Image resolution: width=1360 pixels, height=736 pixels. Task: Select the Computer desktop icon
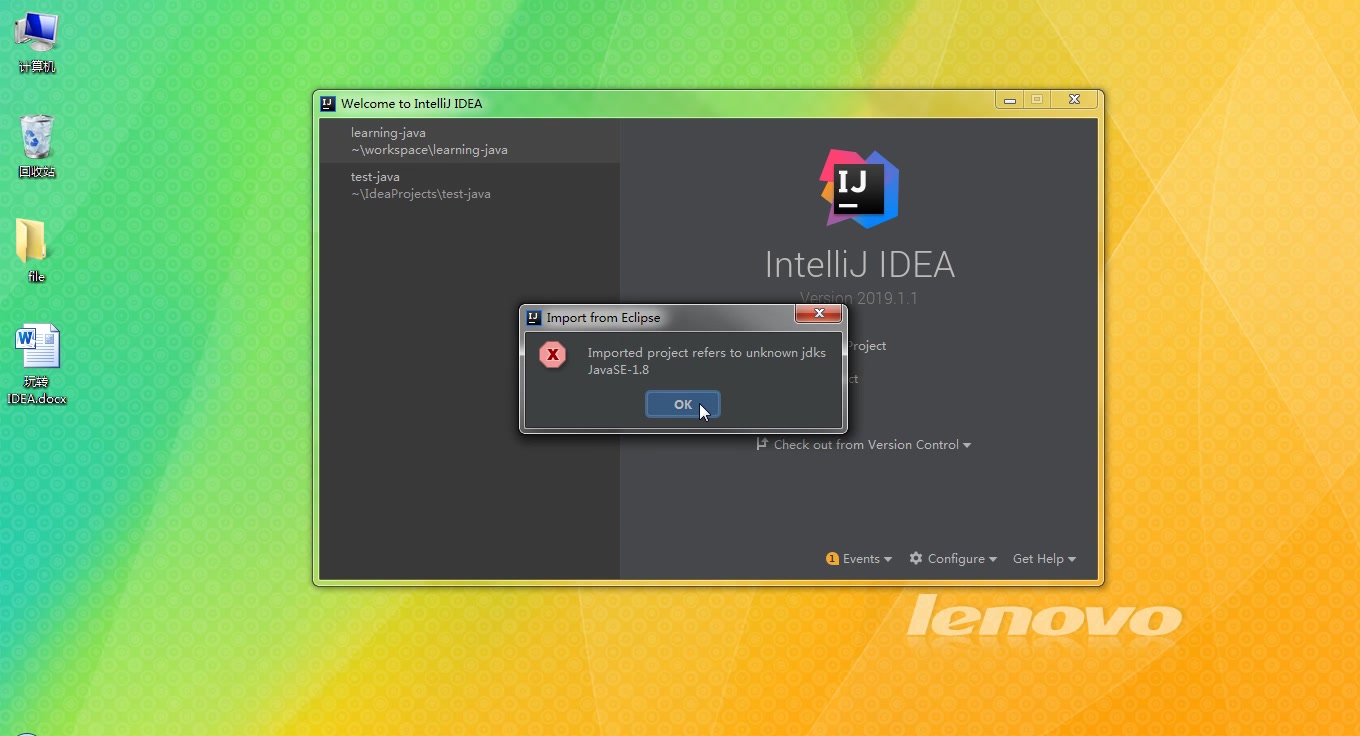pyautogui.click(x=37, y=42)
